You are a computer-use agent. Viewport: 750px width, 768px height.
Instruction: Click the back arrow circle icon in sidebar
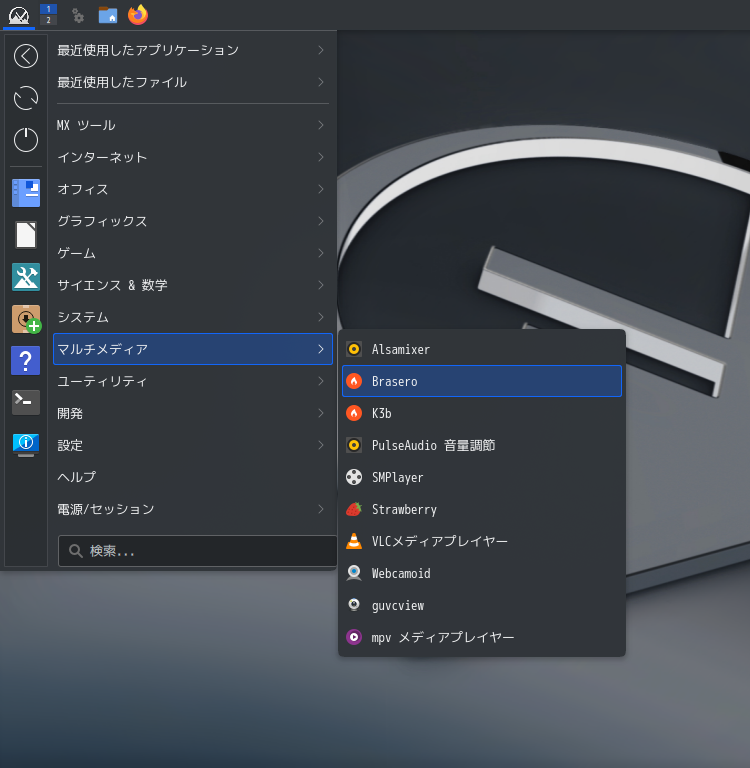pos(26,56)
